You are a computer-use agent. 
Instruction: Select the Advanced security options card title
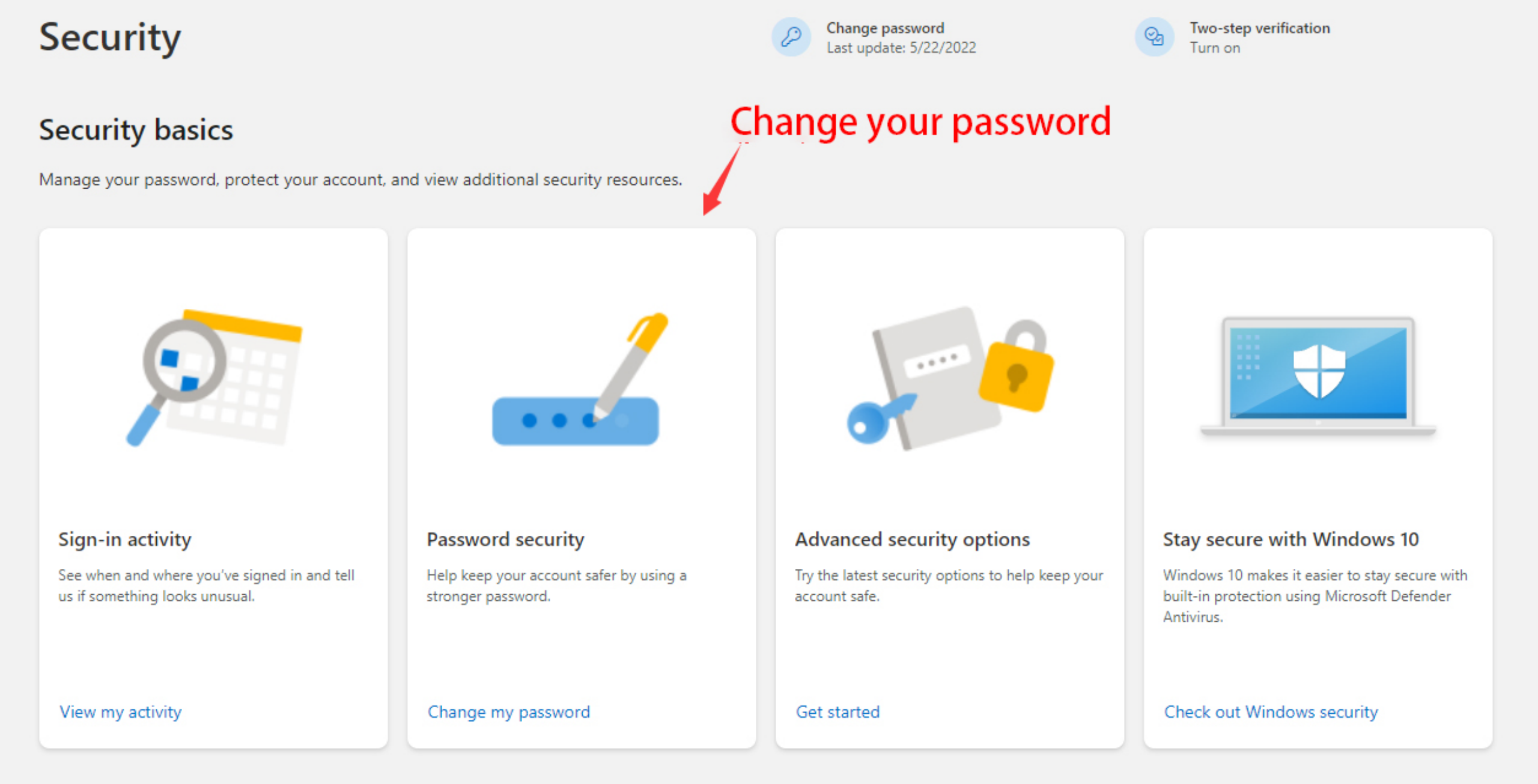tap(912, 539)
